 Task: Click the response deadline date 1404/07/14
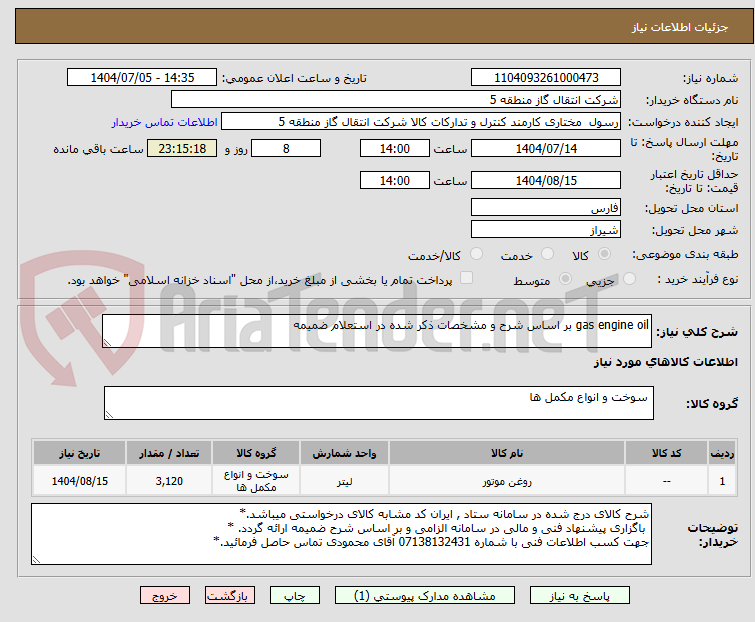[546, 148]
